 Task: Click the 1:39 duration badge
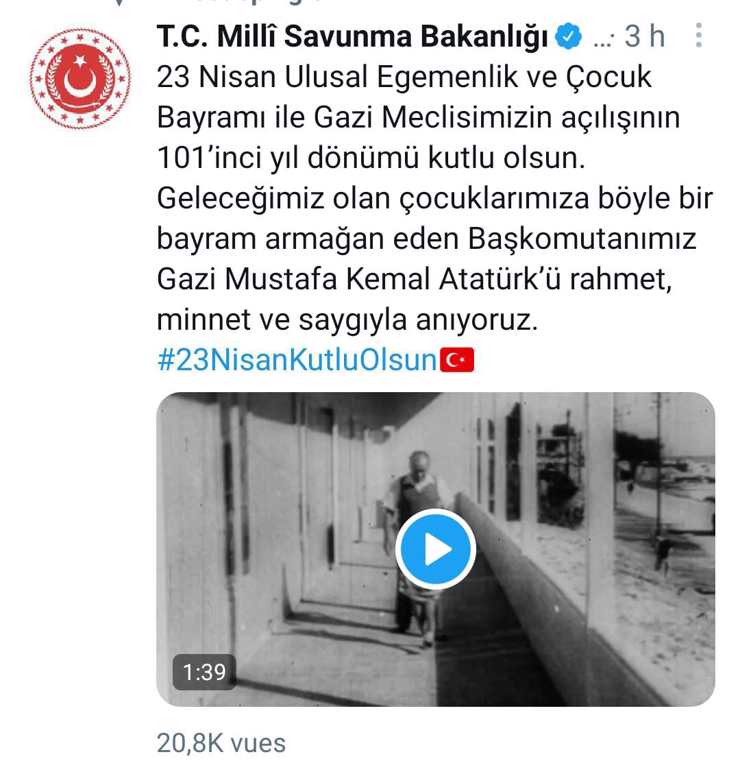tap(204, 672)
